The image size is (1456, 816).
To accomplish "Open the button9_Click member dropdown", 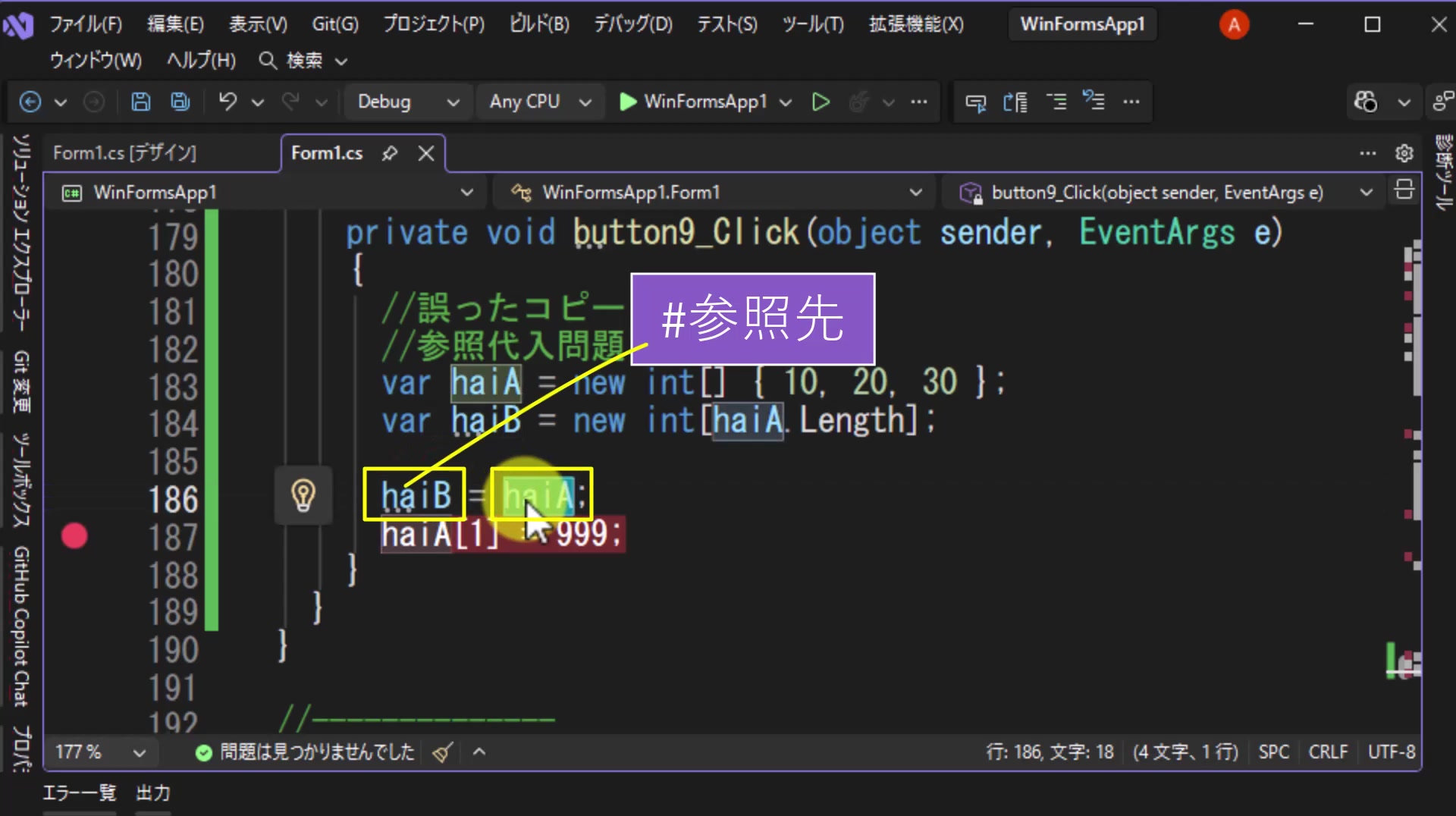I will [x=1166, y=193].
